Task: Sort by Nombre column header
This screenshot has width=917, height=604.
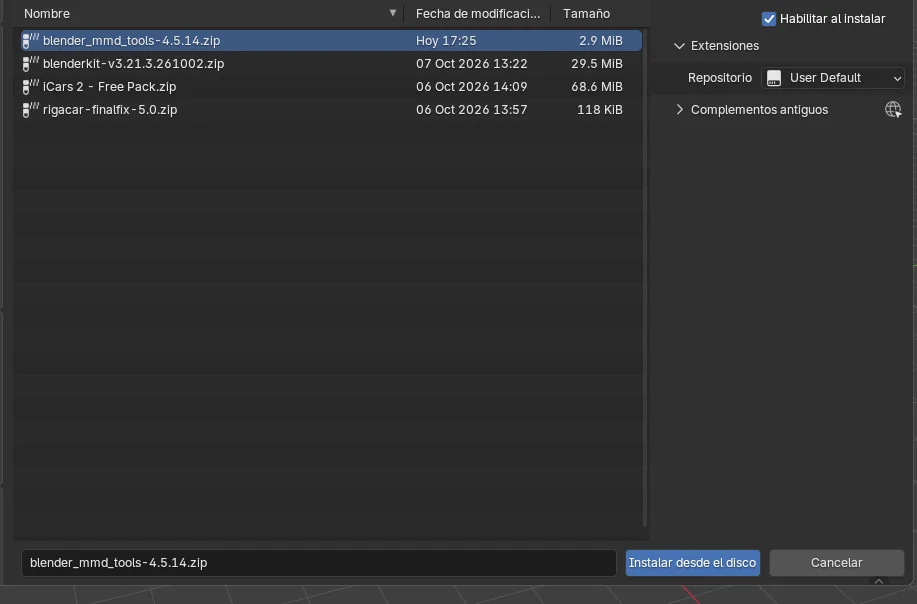Action: click(47, 13)
